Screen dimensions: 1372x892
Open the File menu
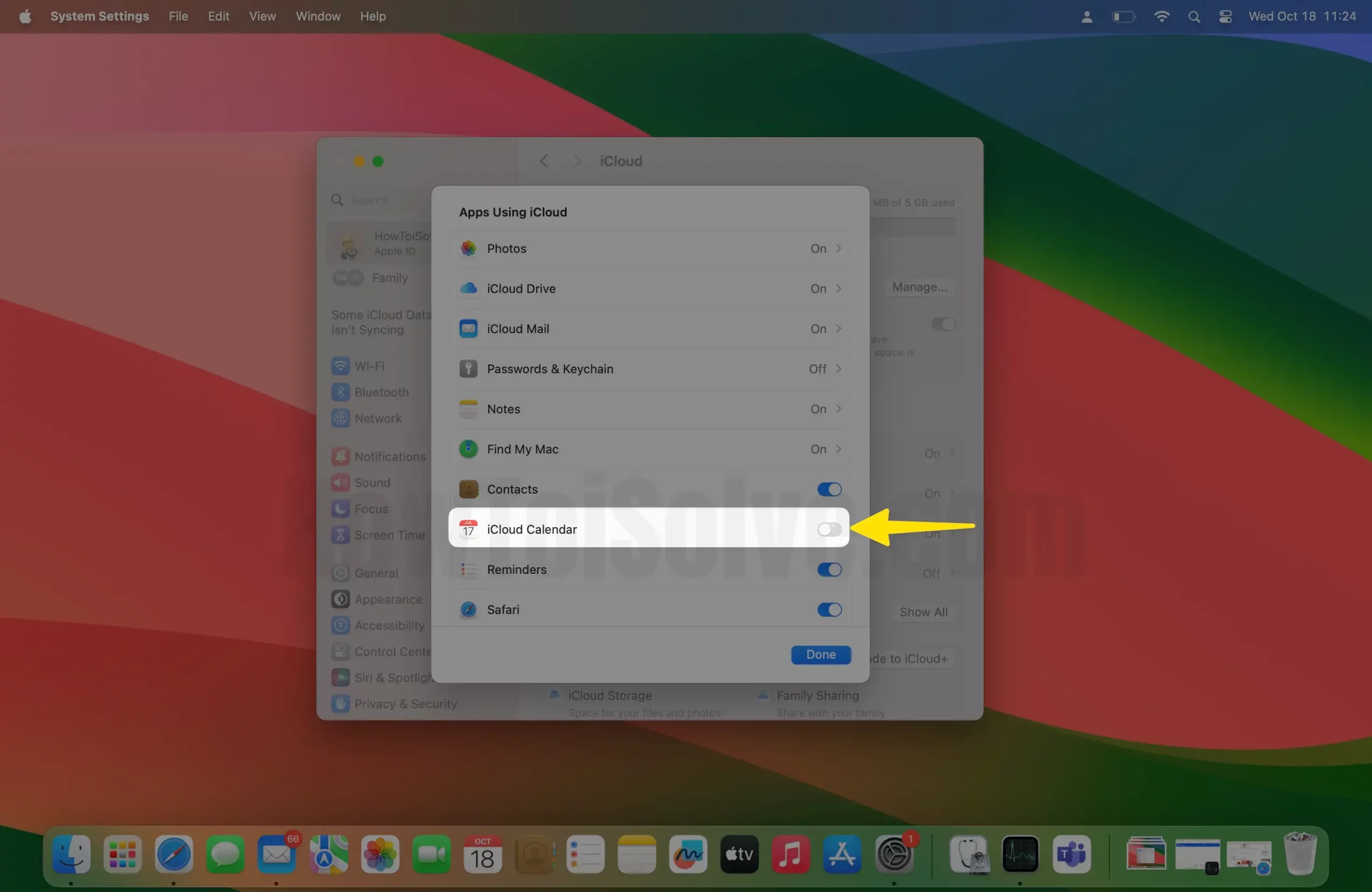[x=178, y=17]
